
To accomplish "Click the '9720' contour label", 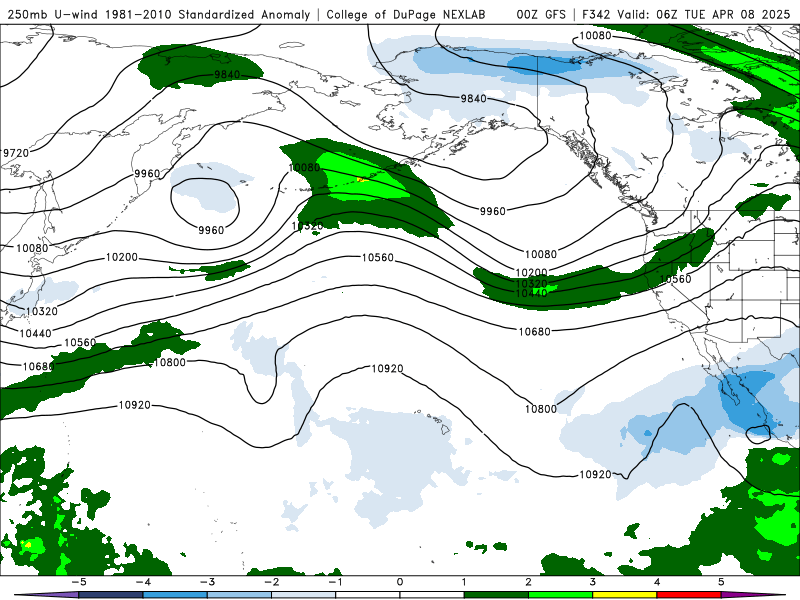I will click(x=16, y=153).
